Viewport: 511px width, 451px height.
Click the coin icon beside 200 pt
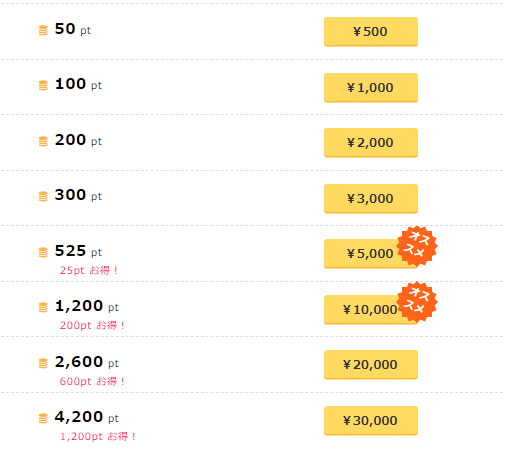click(x=43, y=141)
